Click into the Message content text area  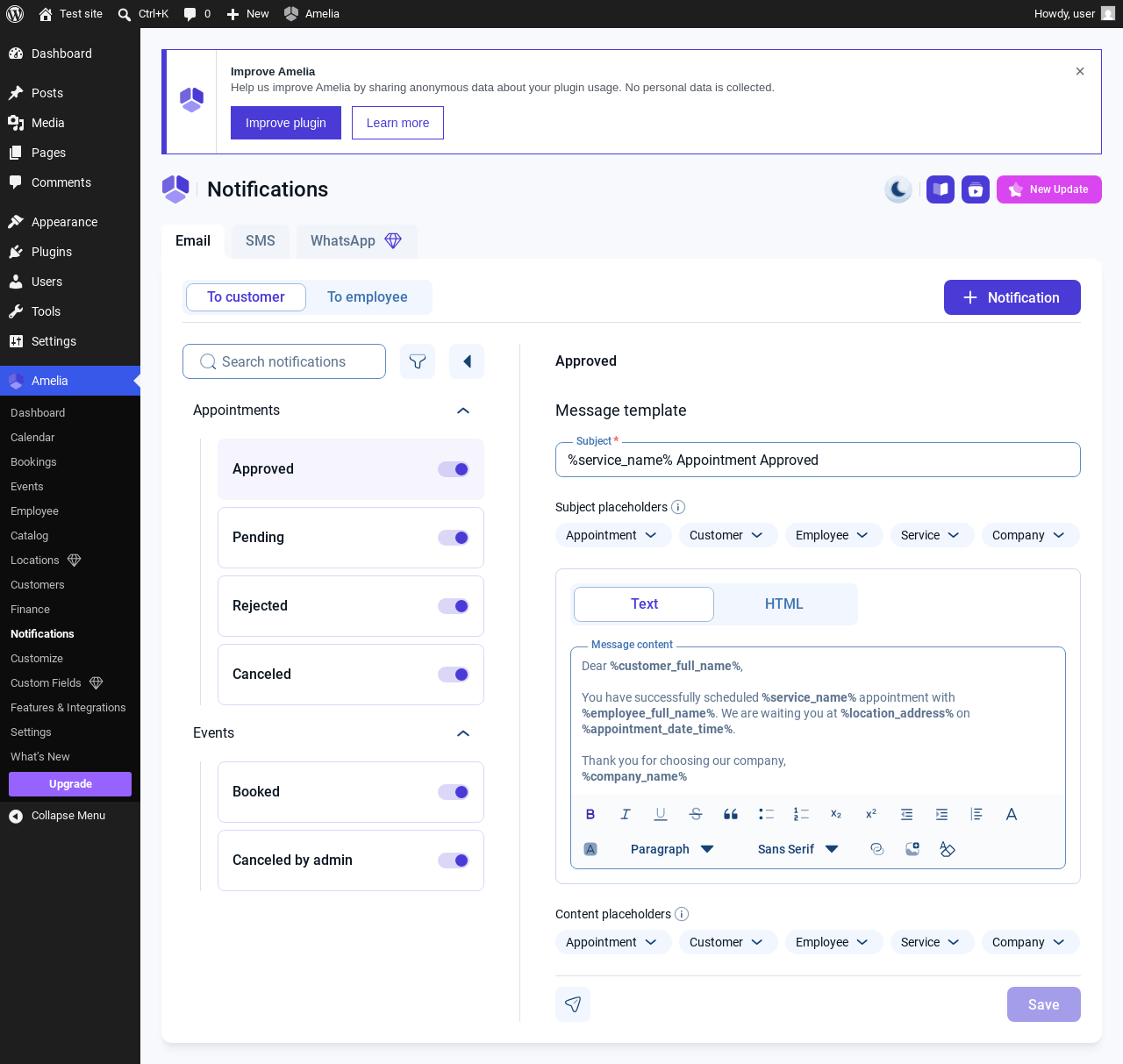(818, 721)
